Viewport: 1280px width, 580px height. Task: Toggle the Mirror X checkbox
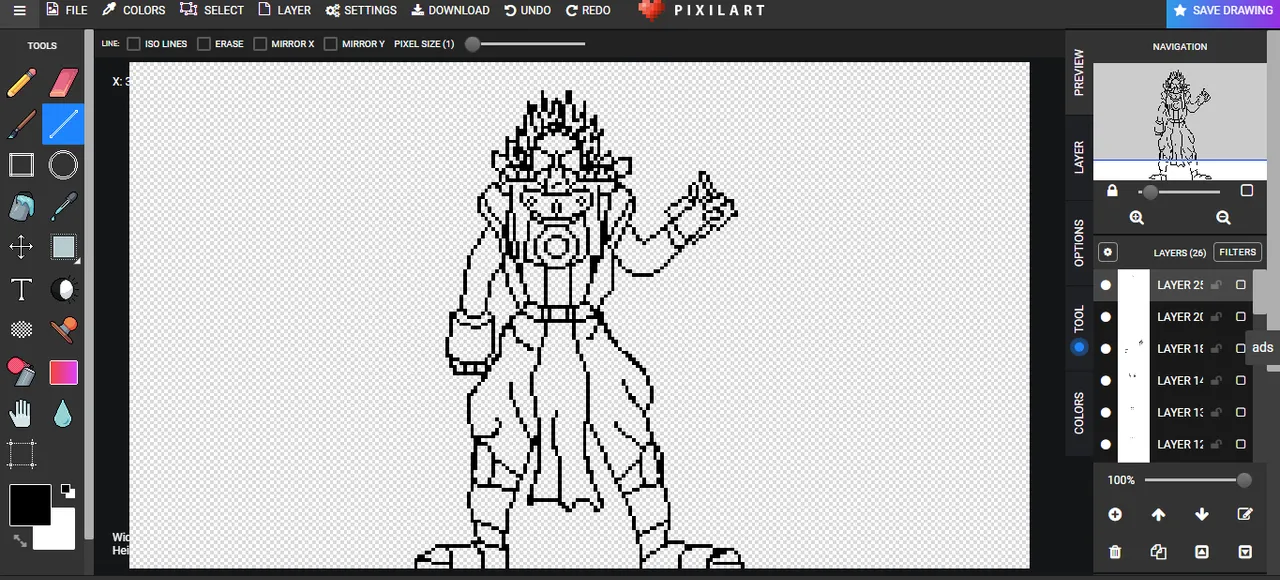(260, 44)
